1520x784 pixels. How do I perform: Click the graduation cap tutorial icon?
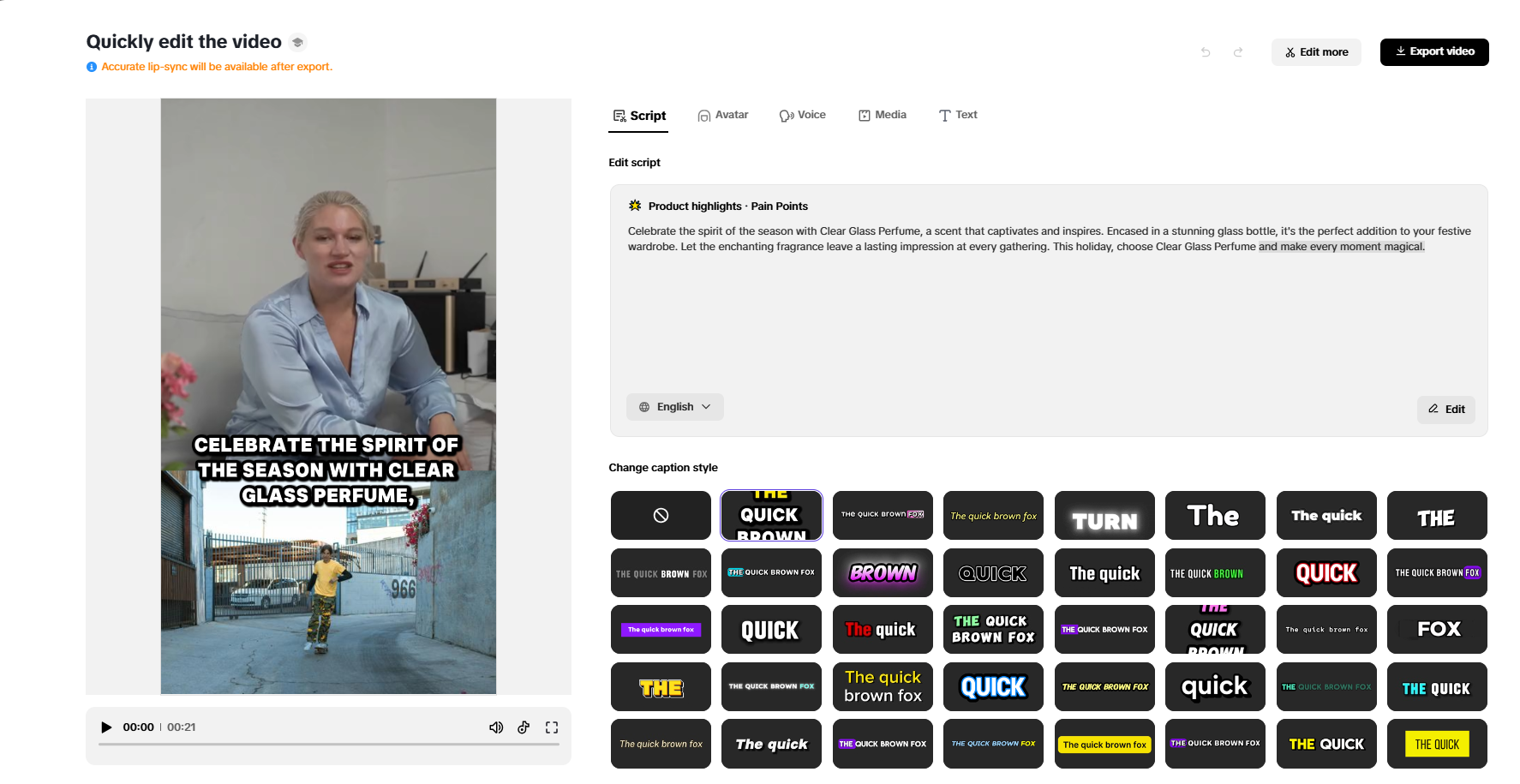coord(297,42)
